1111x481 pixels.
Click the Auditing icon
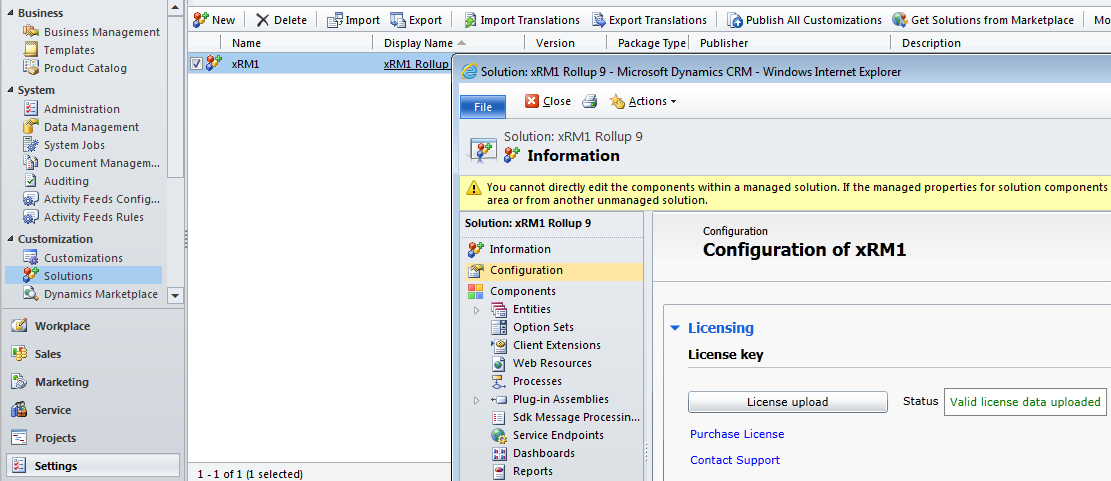(30, 181)
